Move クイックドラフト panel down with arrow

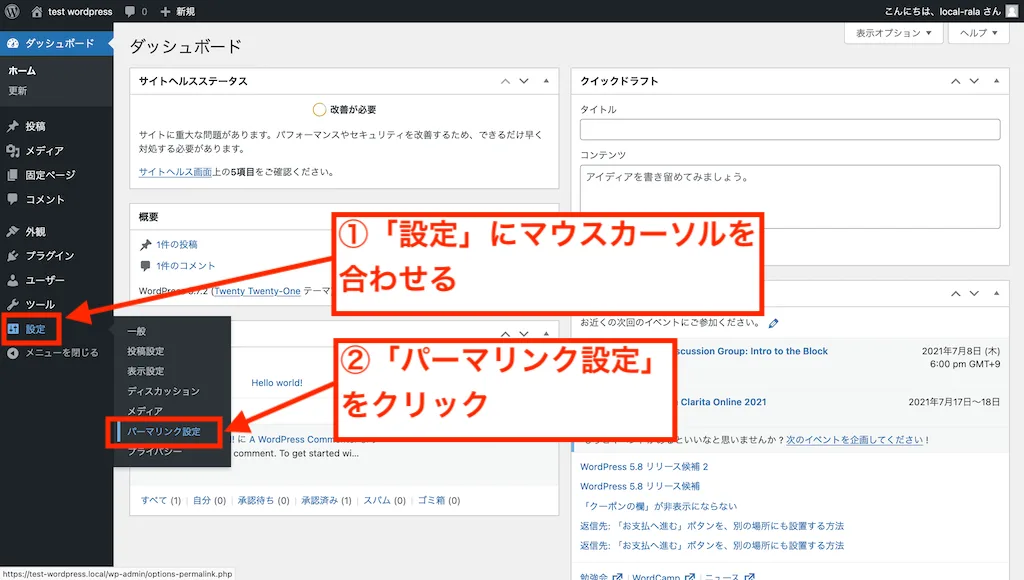click(x=974, y=81)
